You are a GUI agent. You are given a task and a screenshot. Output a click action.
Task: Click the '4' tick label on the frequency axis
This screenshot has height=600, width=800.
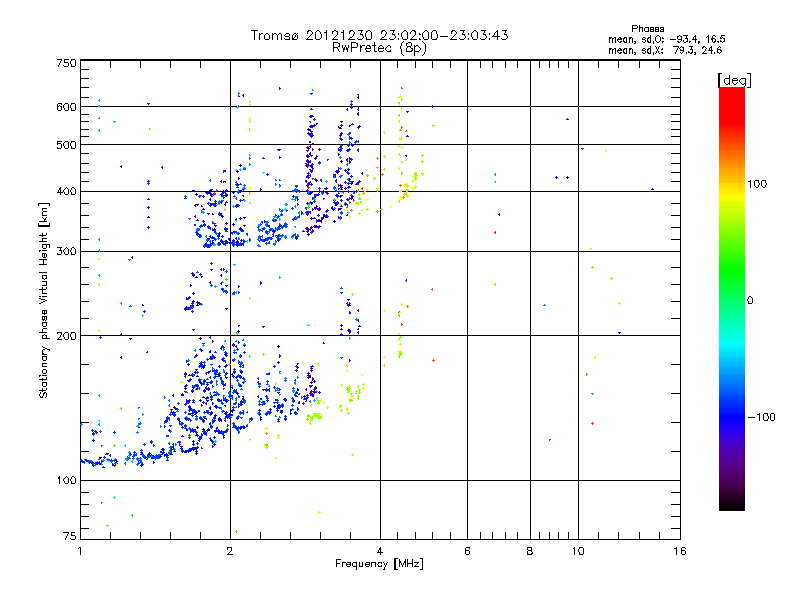click(x=380, y=551)
